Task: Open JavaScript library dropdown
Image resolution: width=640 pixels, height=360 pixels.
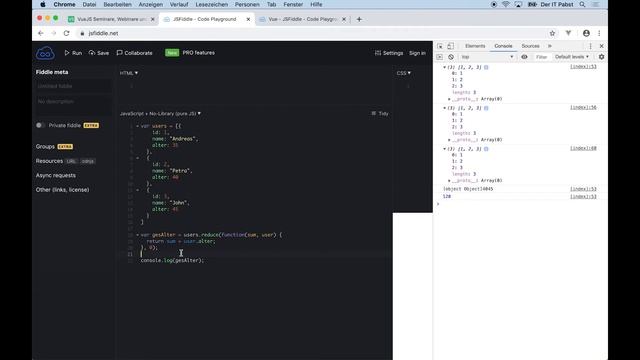Action: click(160, 113)
